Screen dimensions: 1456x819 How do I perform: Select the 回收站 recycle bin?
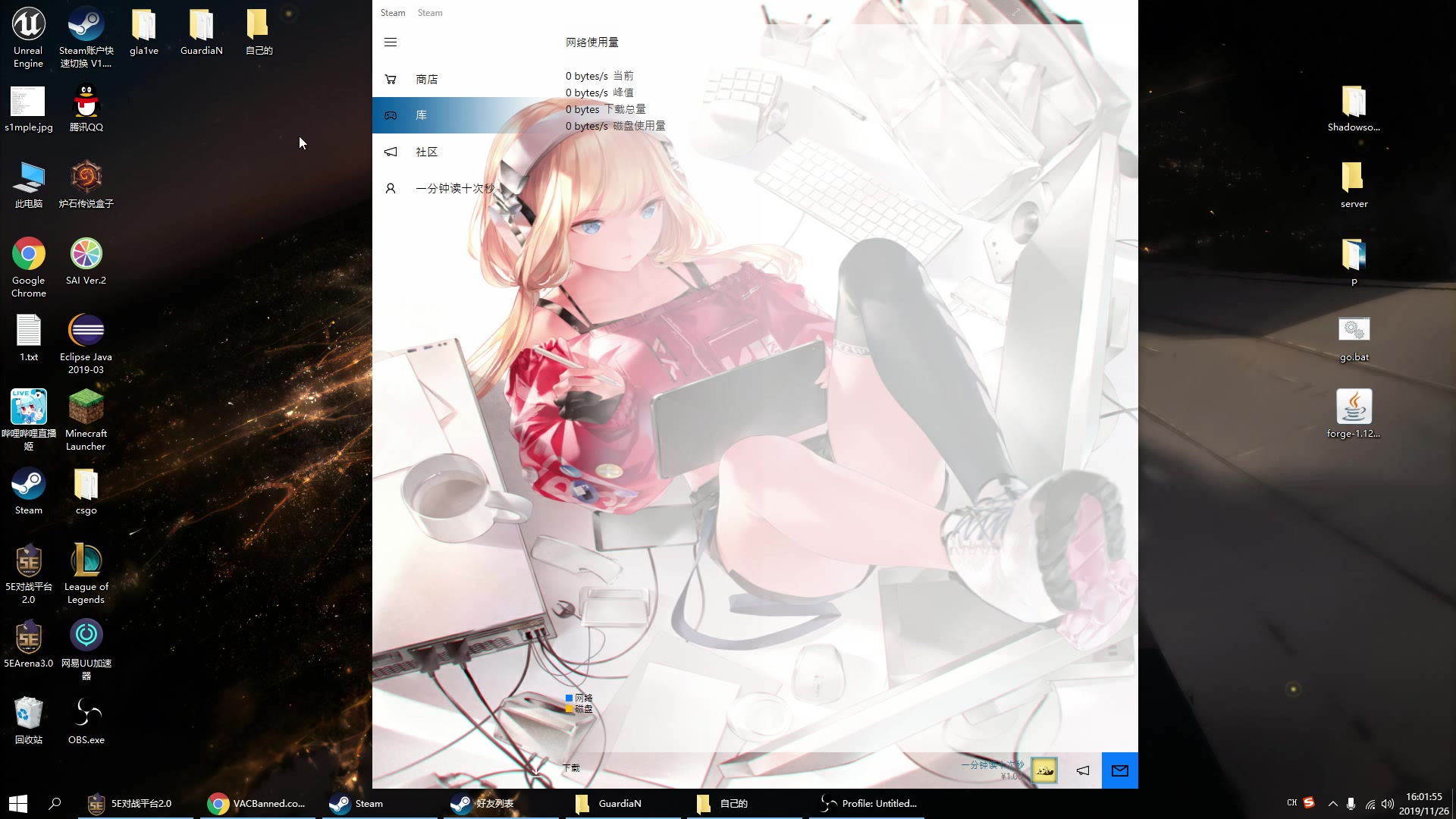pos(29,721)
